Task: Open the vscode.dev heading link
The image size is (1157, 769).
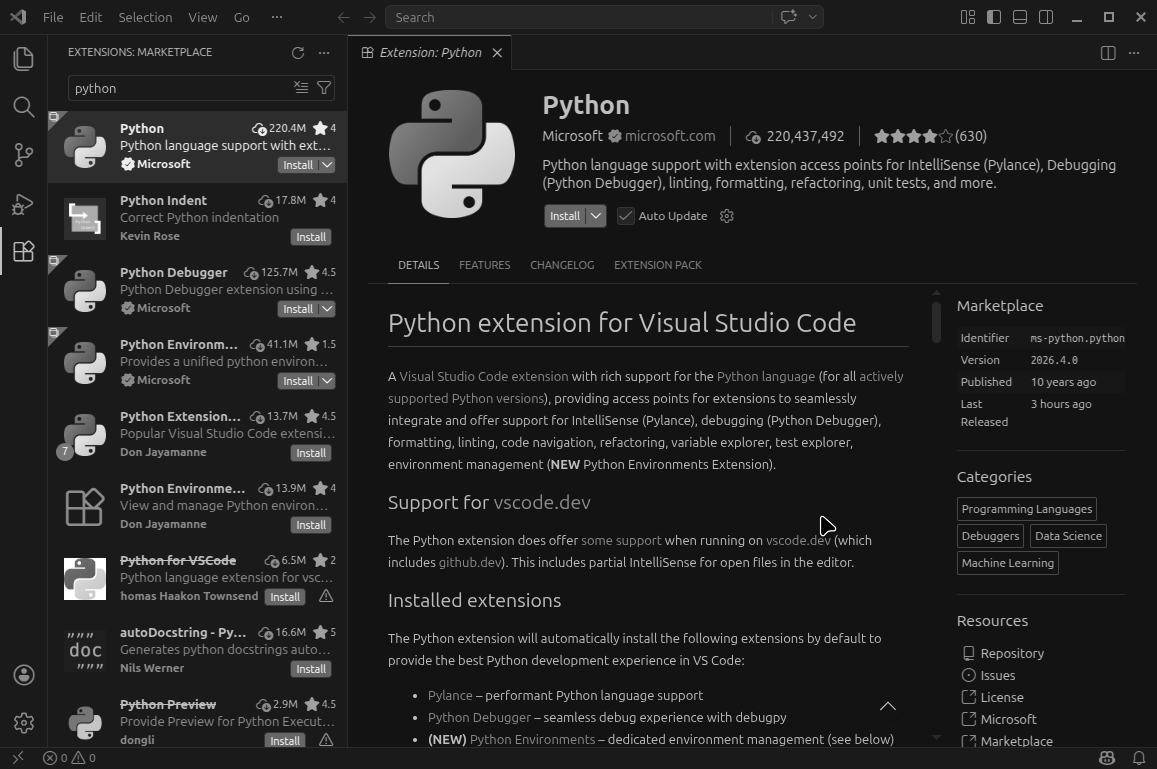Action: point(542,503)
